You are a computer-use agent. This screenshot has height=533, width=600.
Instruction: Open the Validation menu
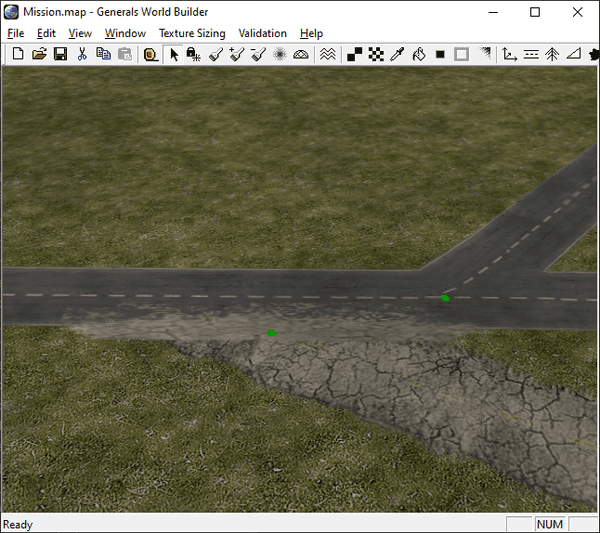tap(262, 33)
